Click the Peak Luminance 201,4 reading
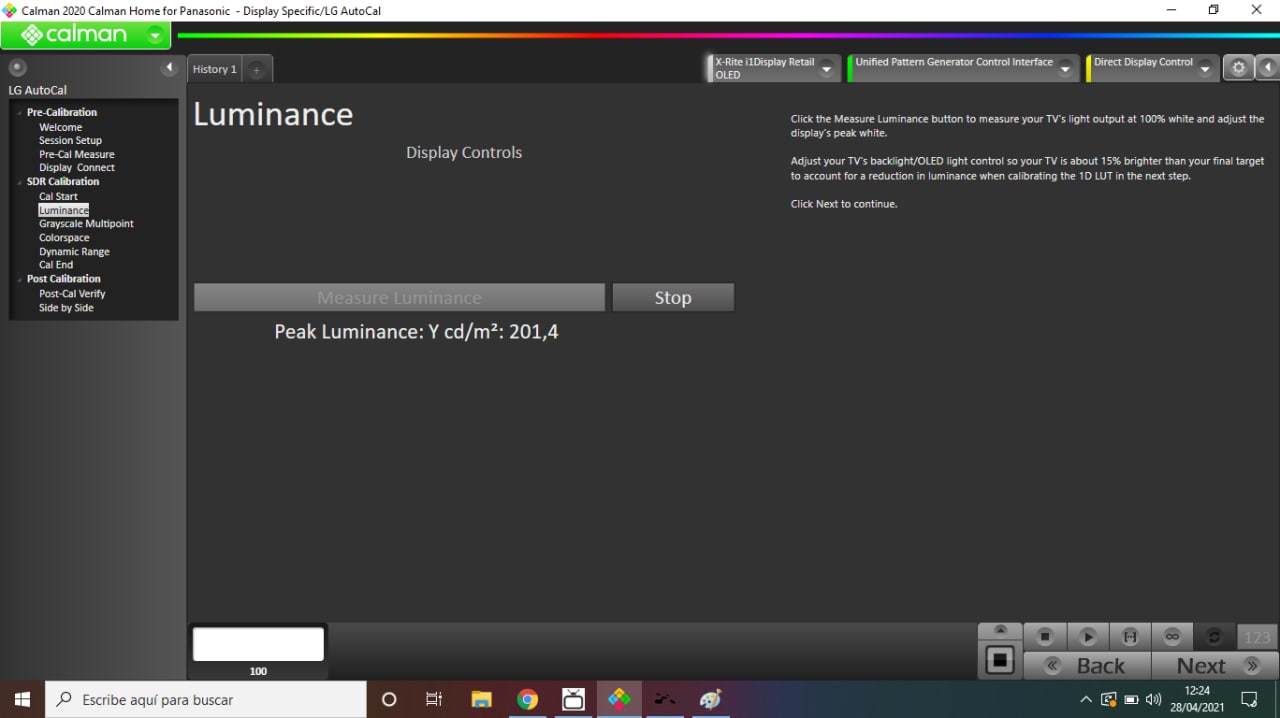This screenshot has height=718, width=1280. 416,332
